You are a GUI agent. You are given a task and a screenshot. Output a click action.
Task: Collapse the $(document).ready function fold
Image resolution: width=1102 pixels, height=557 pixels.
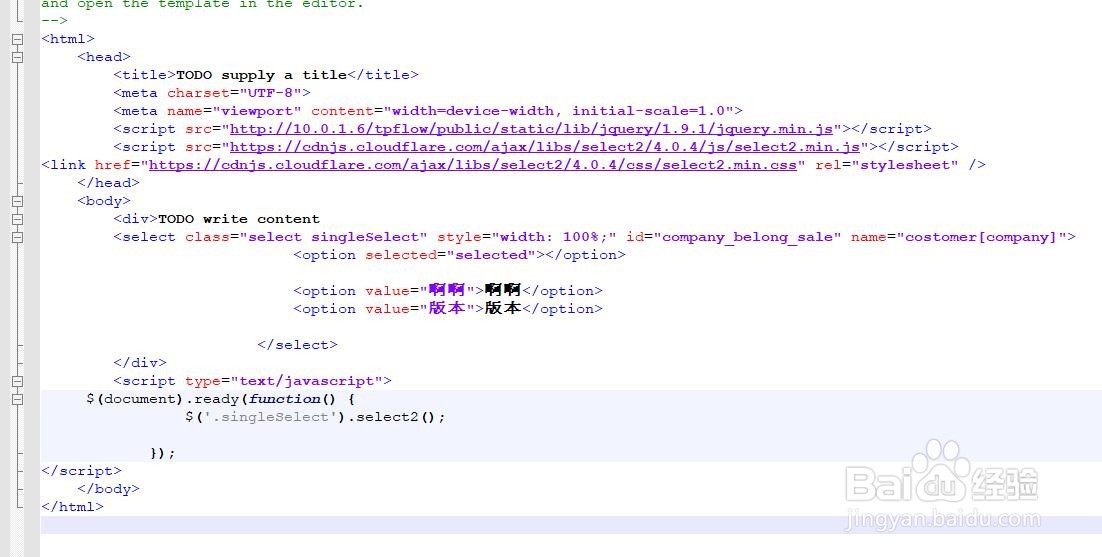point(18,399)
